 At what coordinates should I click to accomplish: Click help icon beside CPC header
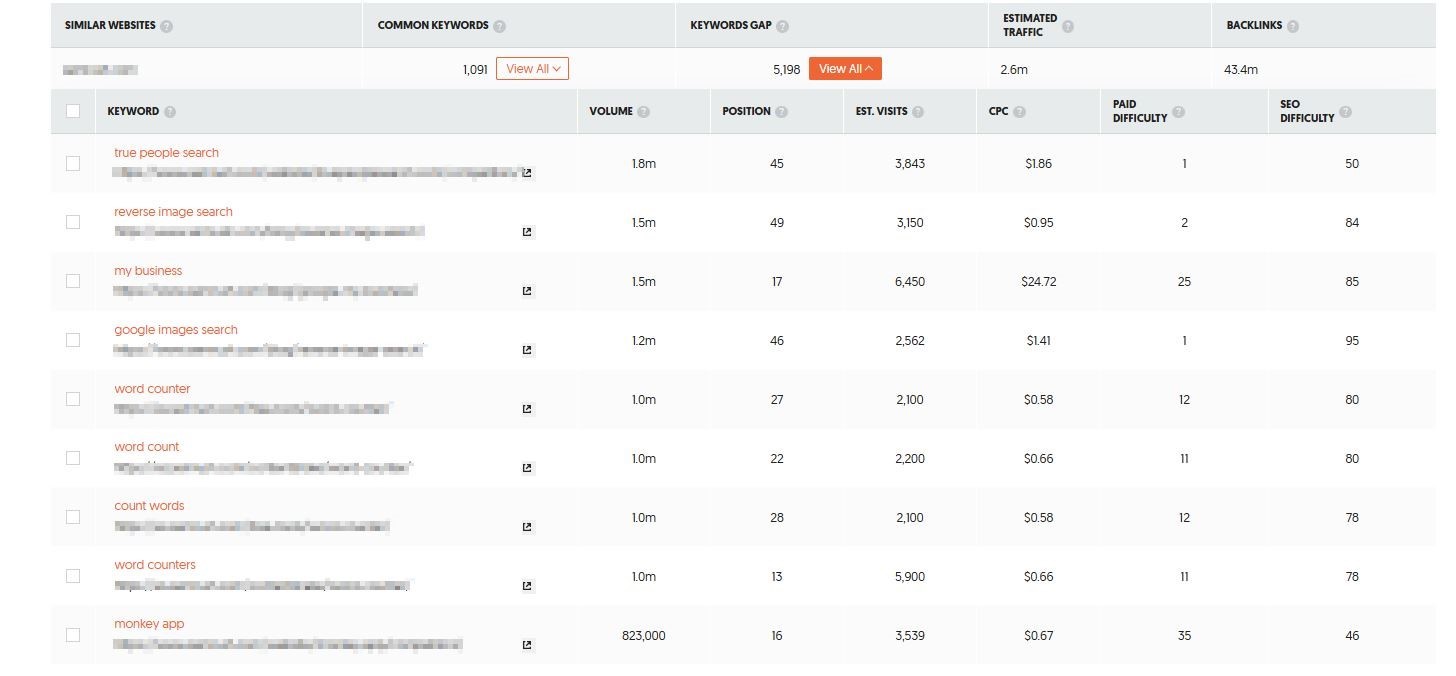[x=1020, y=112]
